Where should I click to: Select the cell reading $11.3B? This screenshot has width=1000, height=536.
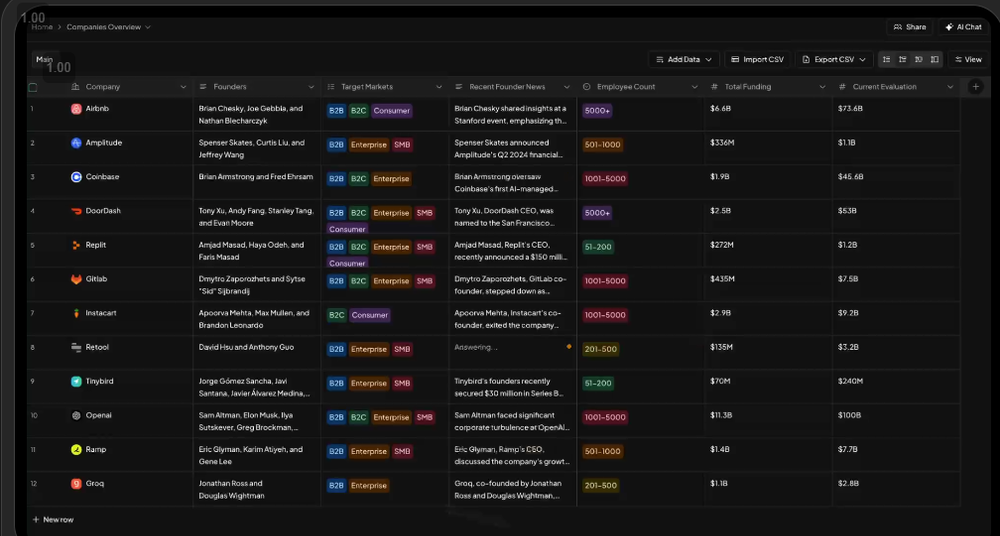[x=768, y=421]
